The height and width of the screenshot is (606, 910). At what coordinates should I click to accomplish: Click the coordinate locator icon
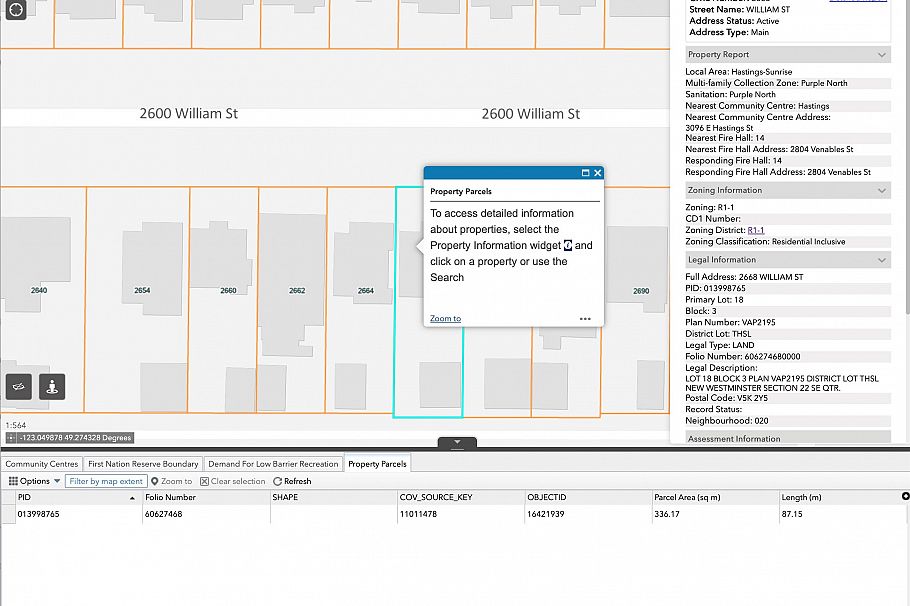[x=11, y=437]
